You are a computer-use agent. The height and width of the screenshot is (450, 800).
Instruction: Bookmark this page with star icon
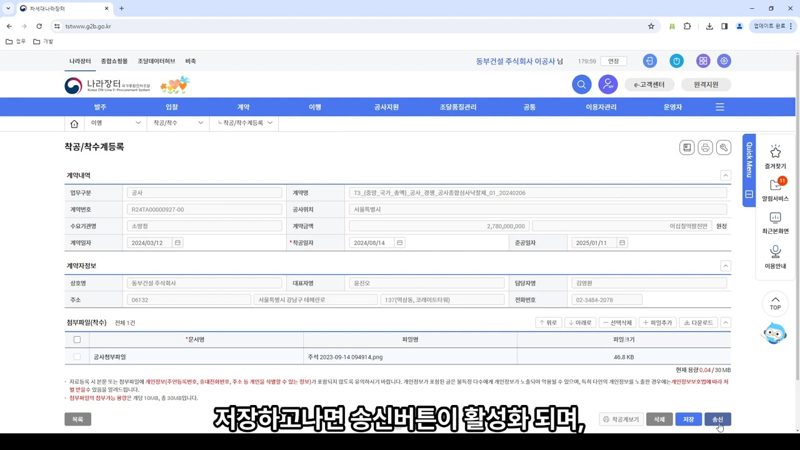click(651, 26)
